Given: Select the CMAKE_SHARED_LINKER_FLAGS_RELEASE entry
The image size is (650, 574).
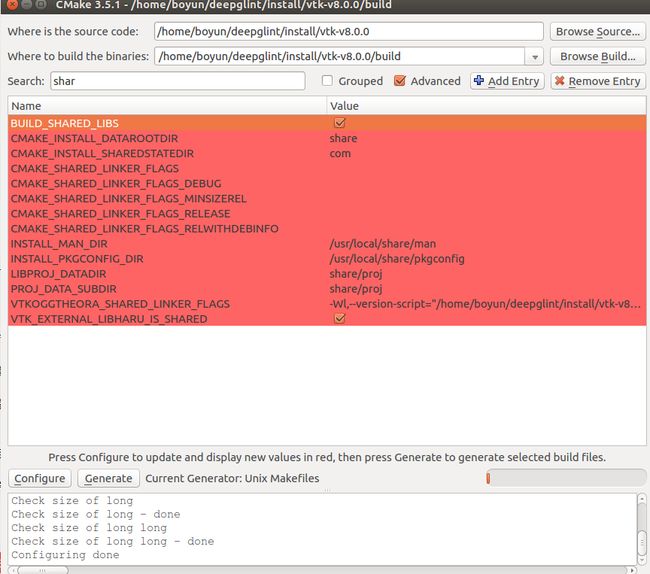Looking at the screenshot, I should (x=120, y=213).
